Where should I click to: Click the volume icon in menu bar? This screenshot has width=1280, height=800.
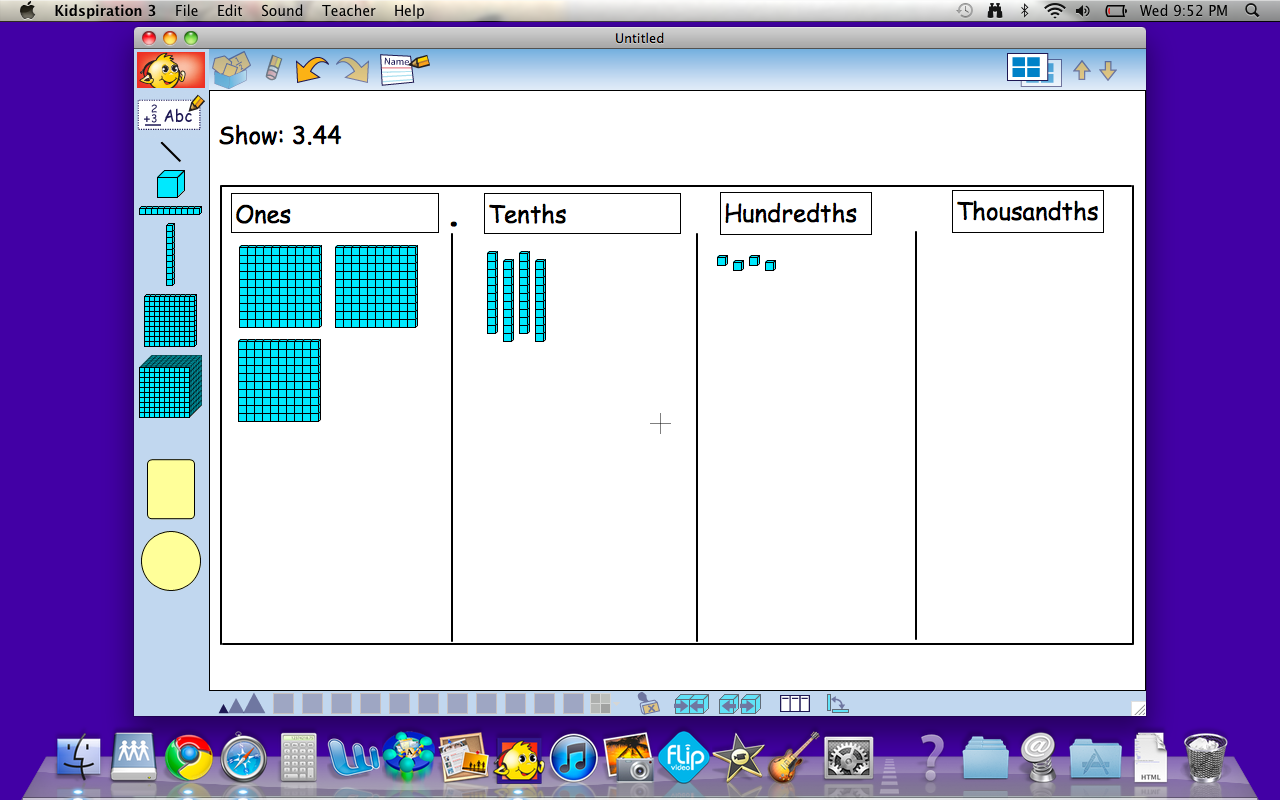click(1083, 11)
